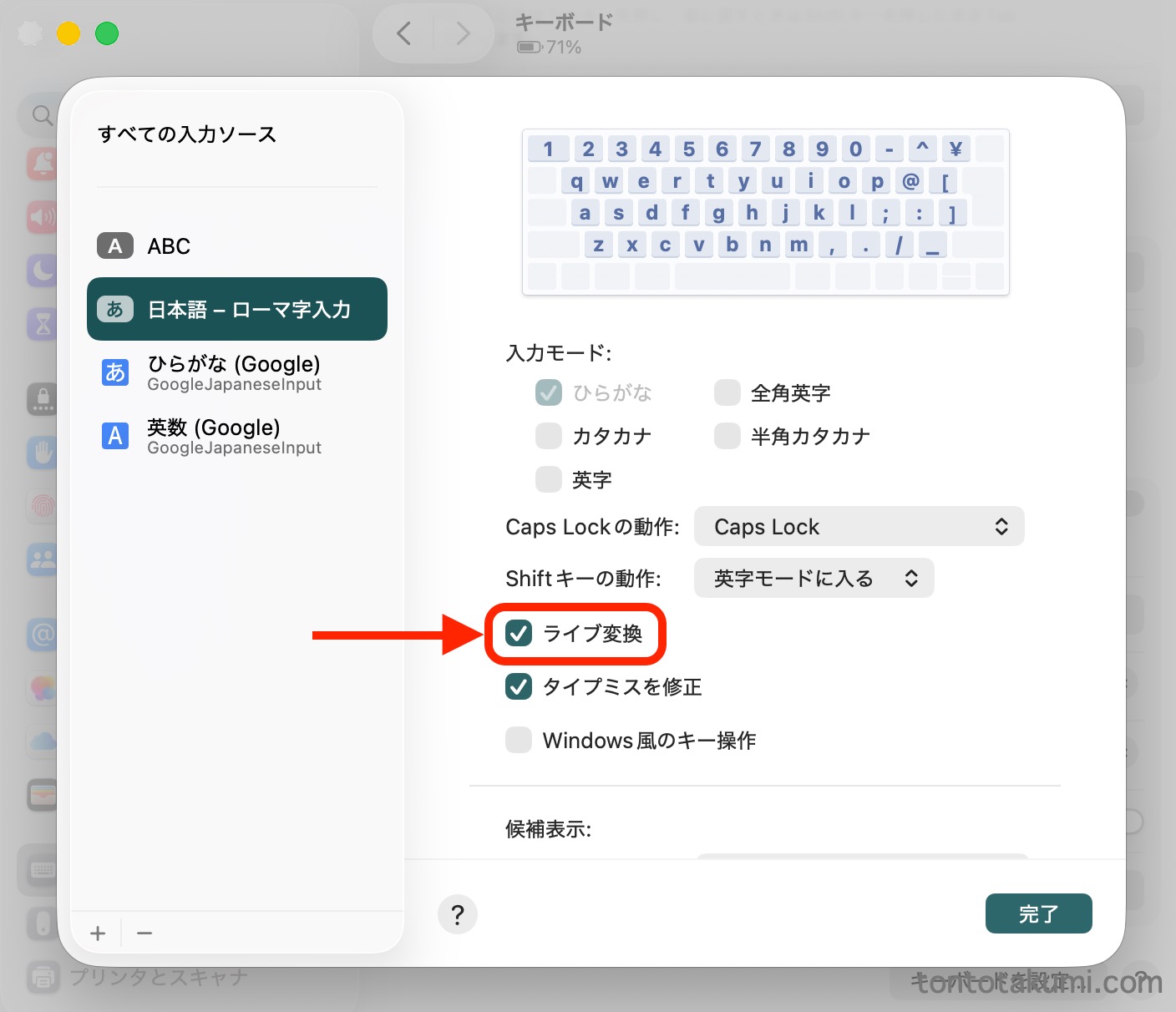
Task: Enable the カタカナ input mode checkbox
Action: [549, 436]
